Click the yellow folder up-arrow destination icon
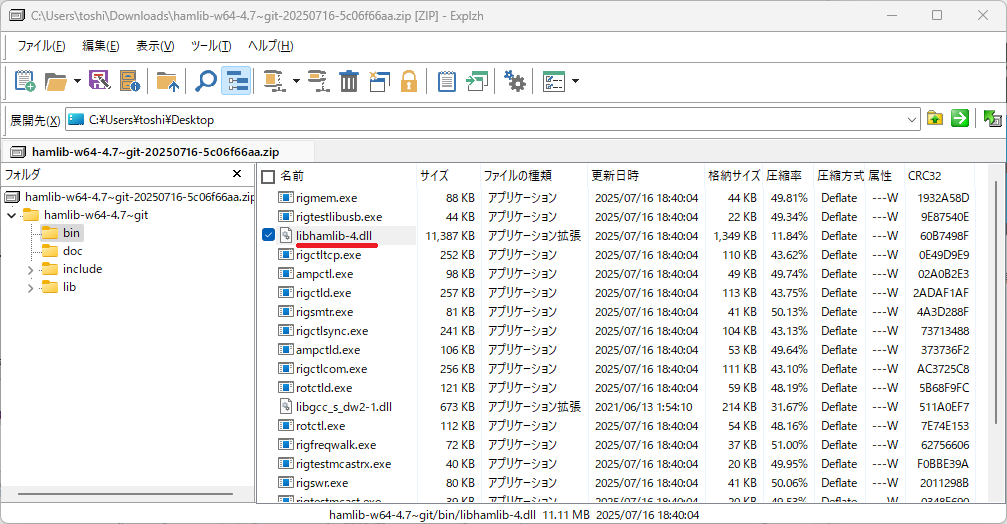This screenshot has width=1007, height=524. 934,119
